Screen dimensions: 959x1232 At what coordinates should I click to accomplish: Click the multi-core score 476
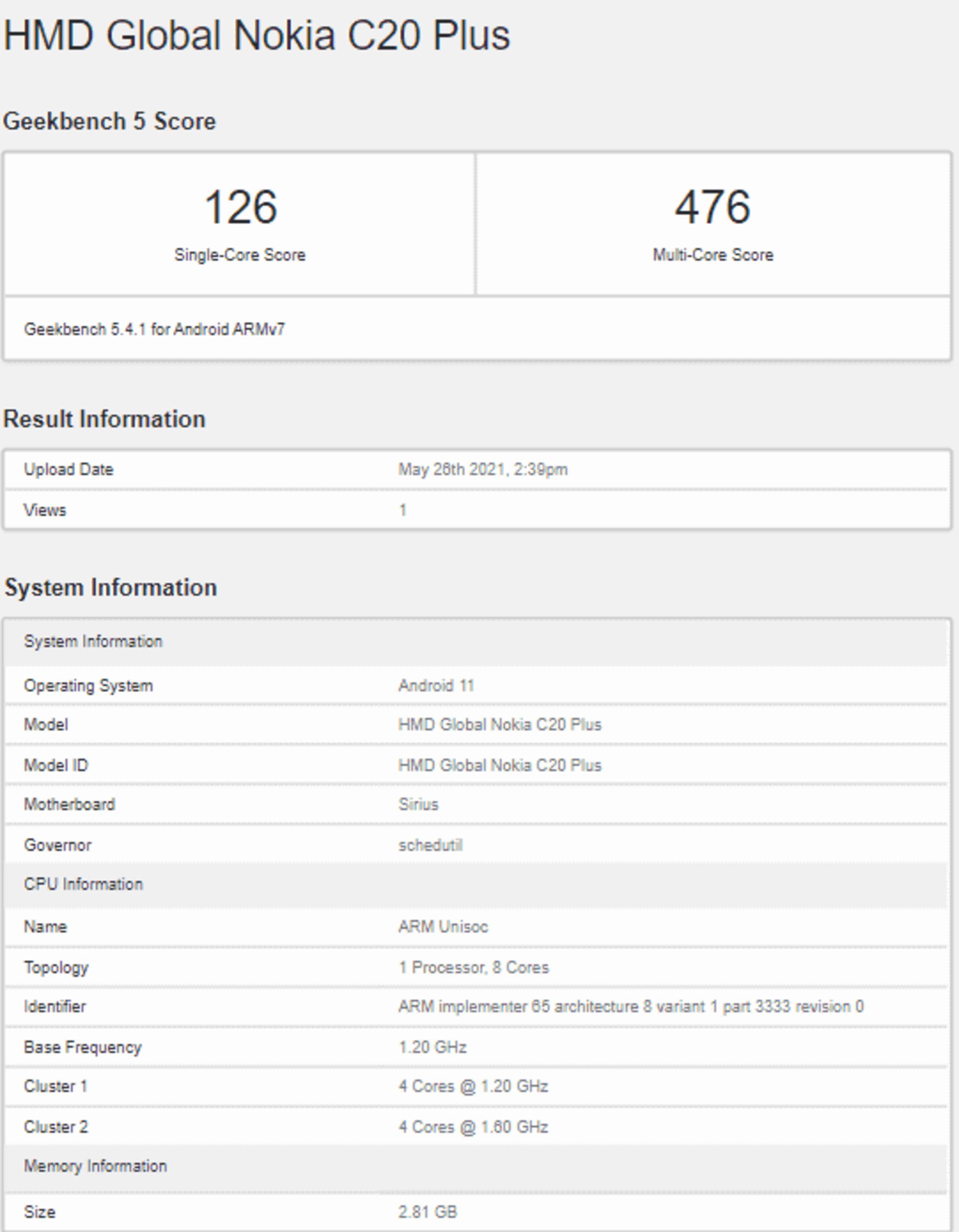(x=712, y=207)
